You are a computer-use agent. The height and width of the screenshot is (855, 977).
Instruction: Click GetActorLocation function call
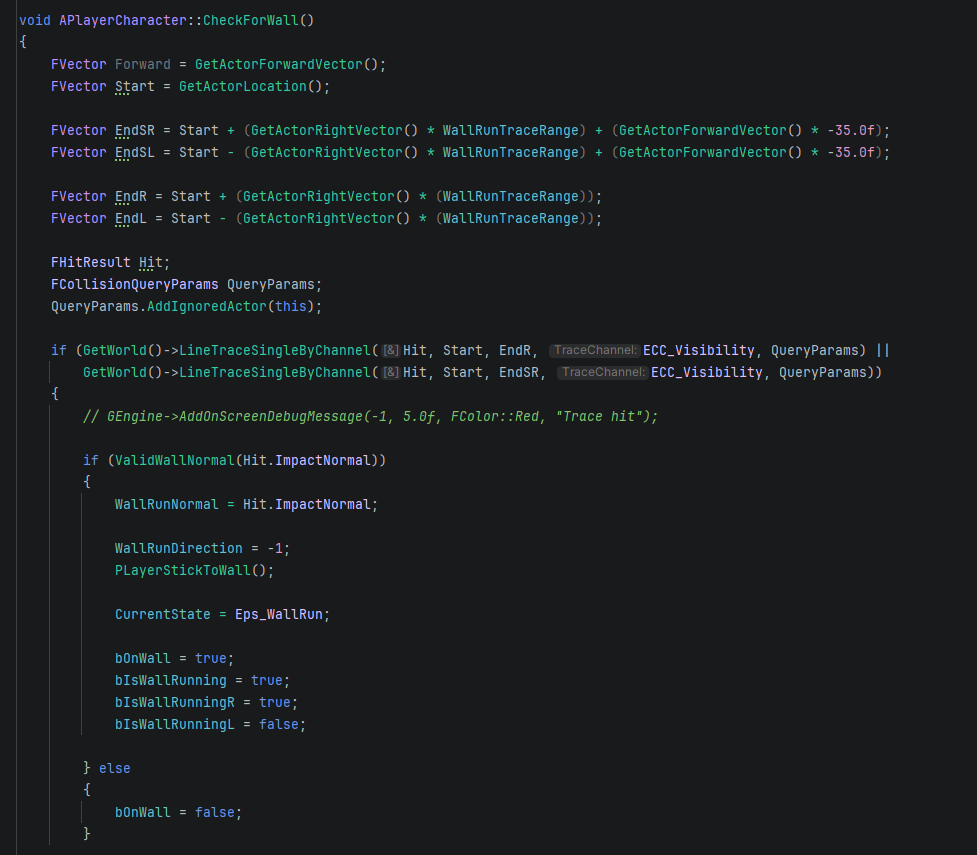242,86
